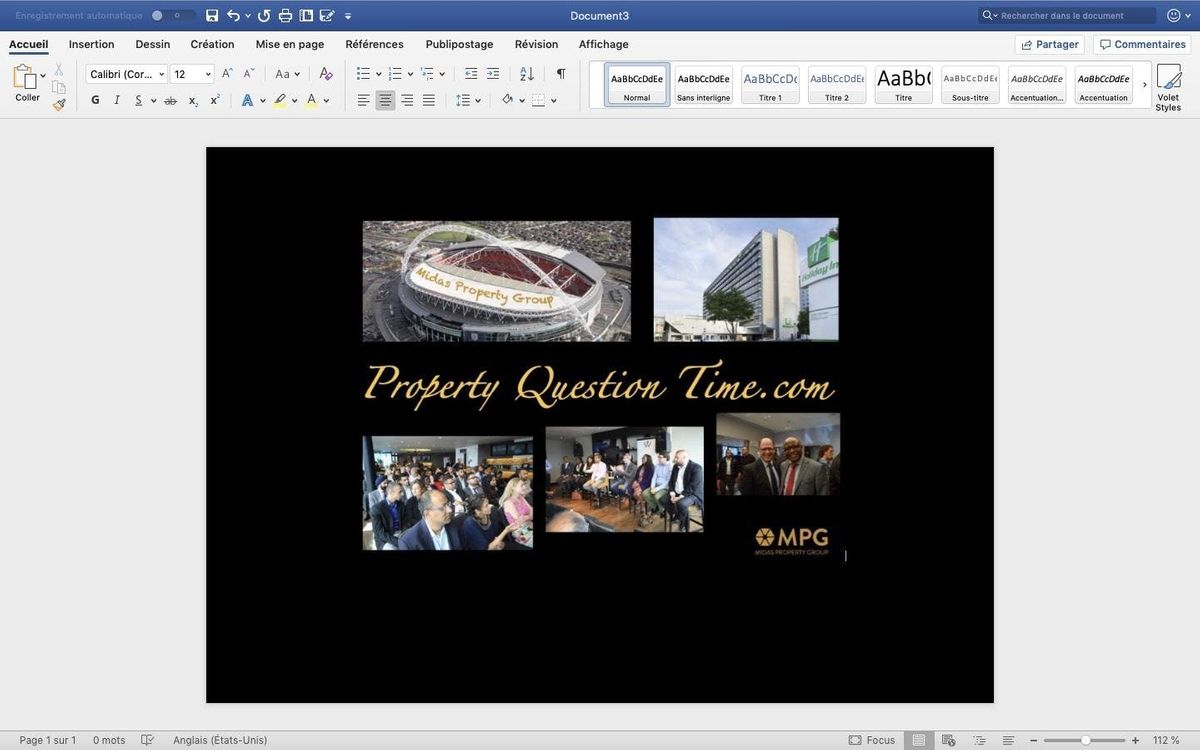Screen dimensions: 1200x750
Task: Apply the Titre 1 style
Action: (770, 85)
